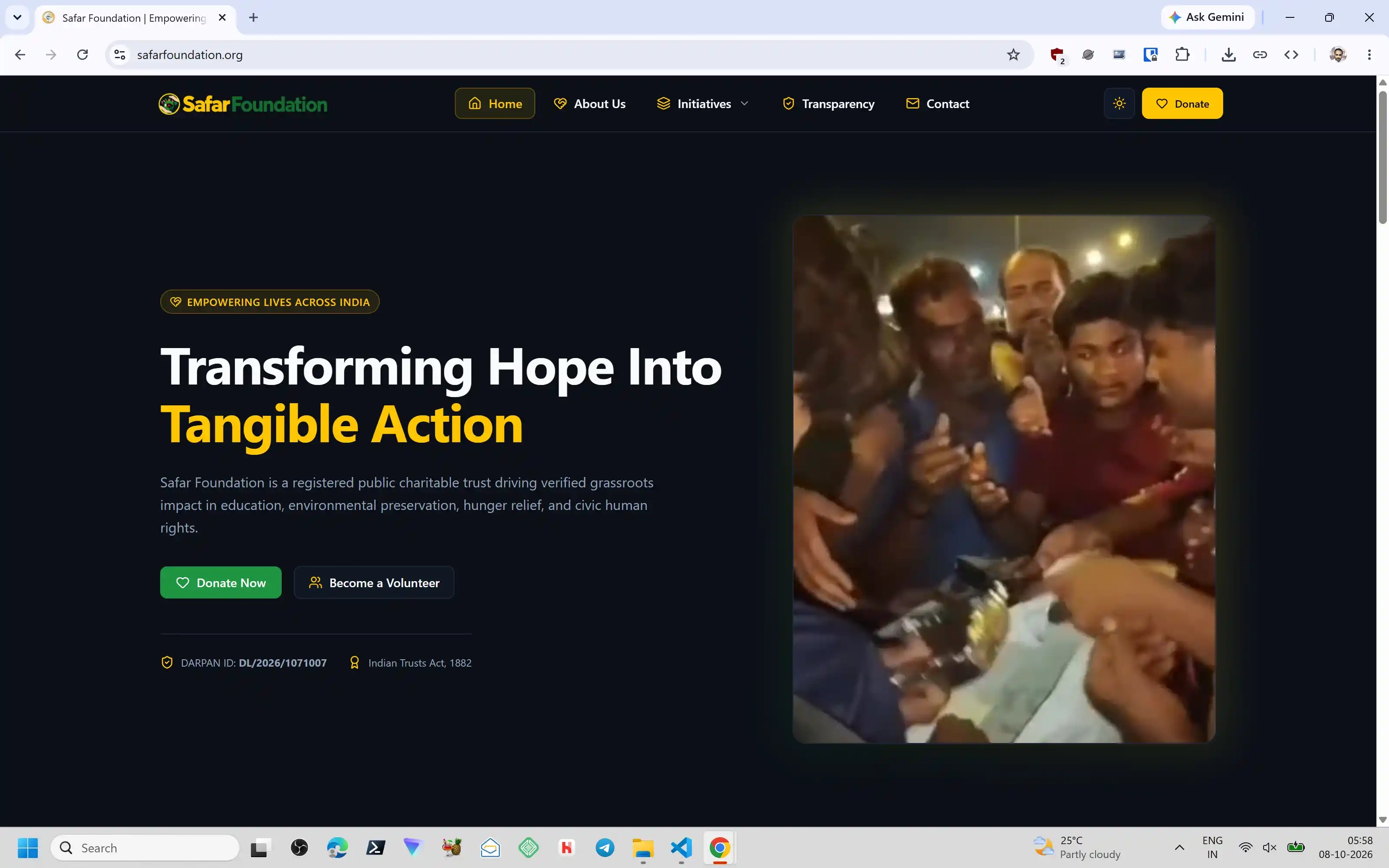Open the Transparency page
The width and height of the screenshot is (1389, 868).
829,103
